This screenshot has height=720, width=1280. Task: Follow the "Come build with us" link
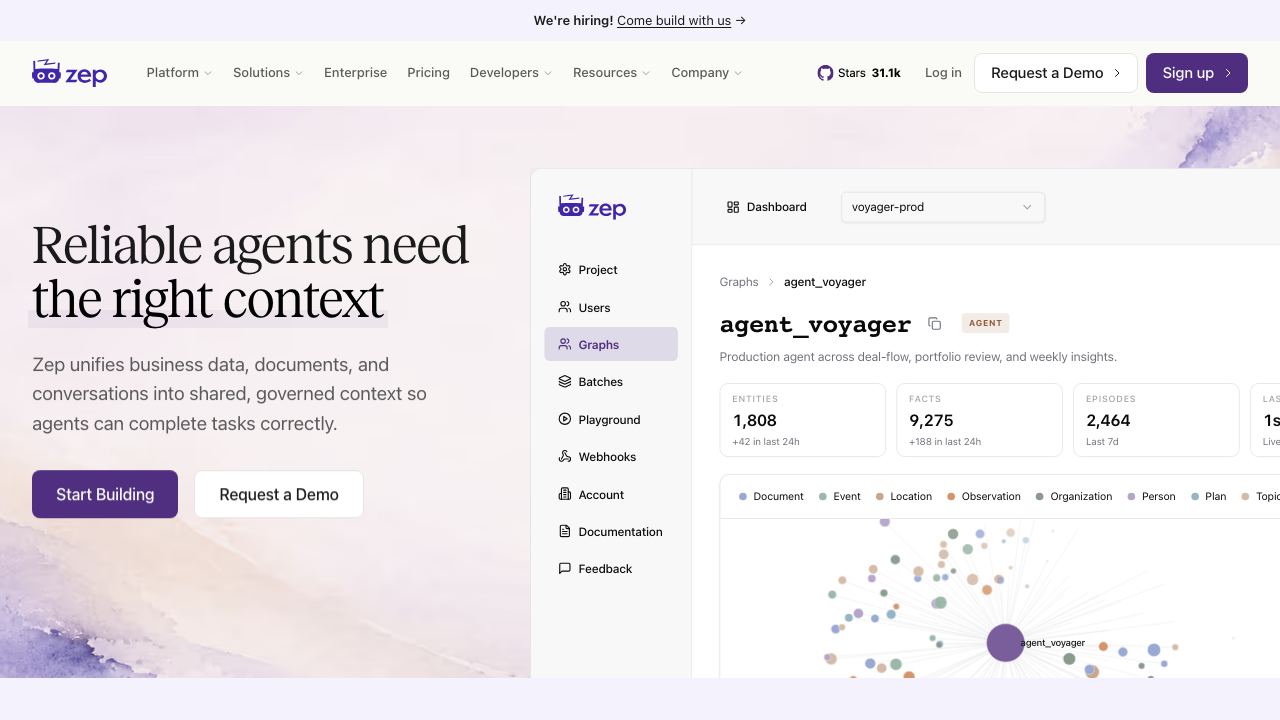pyautogui.click(x=674, y=20)
